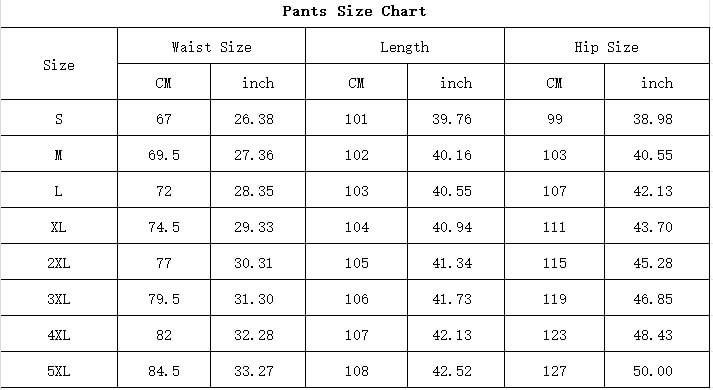
Task: Click the Pants Size Chart title
Action: (x=354, y=11)
